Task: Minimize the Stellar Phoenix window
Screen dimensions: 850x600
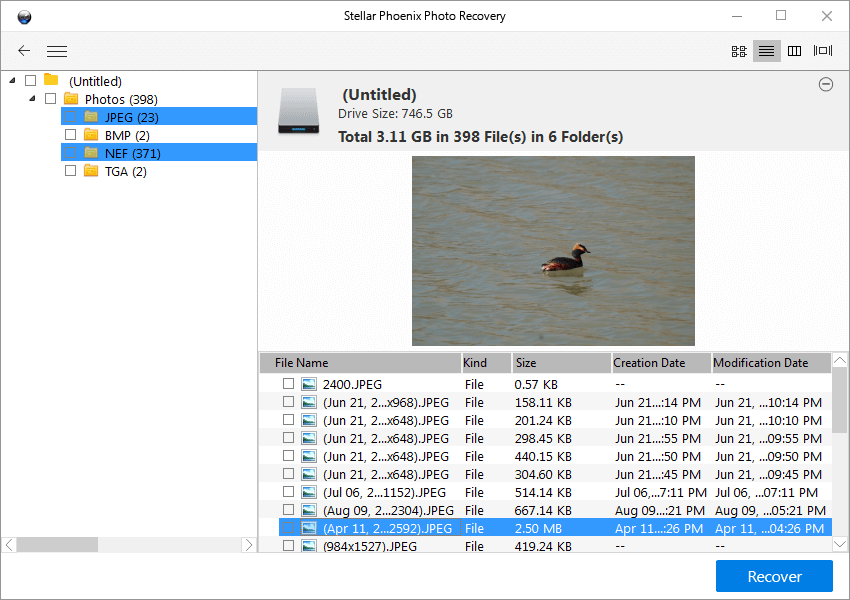Action: click(x=737, y=16)
